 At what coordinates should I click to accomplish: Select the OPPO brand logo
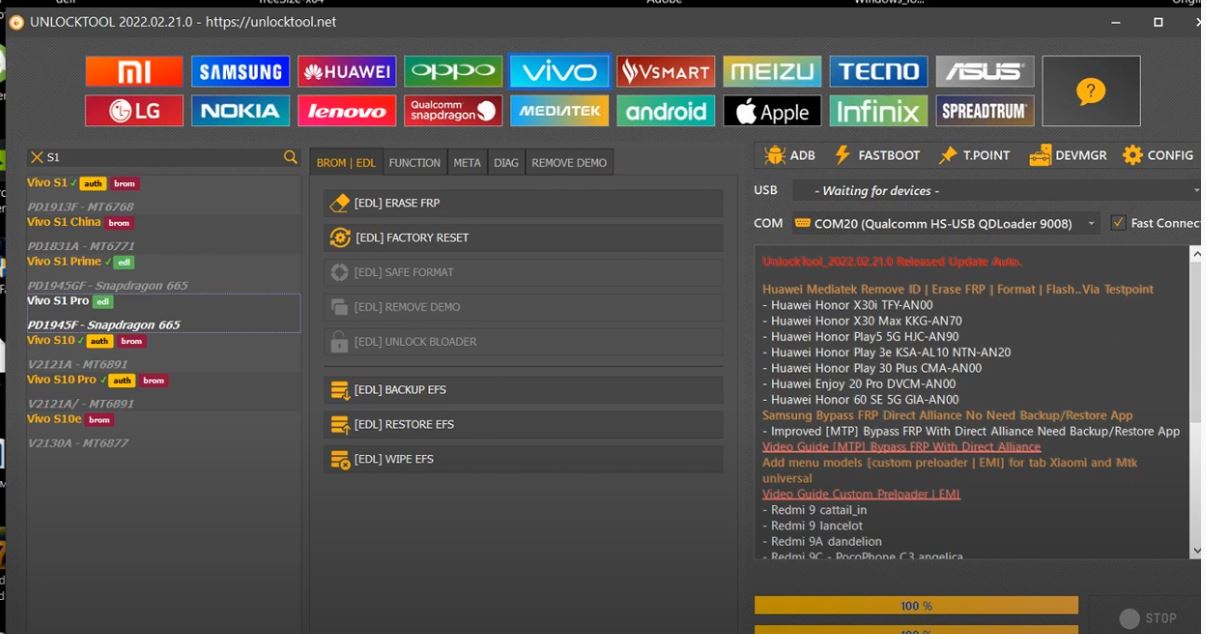pos(453,71)
